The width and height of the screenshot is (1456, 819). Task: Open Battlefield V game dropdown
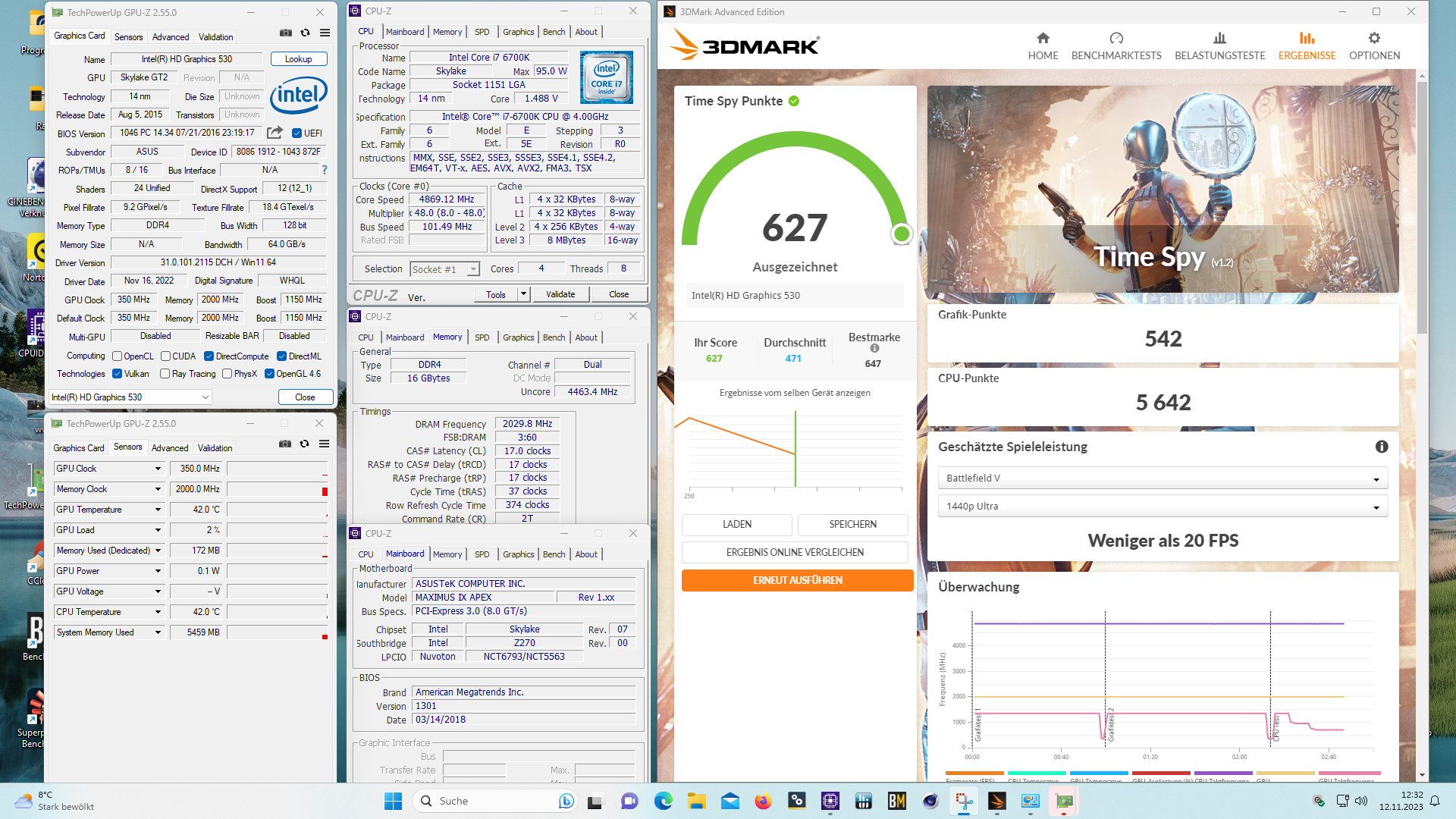pos(1163,479)
